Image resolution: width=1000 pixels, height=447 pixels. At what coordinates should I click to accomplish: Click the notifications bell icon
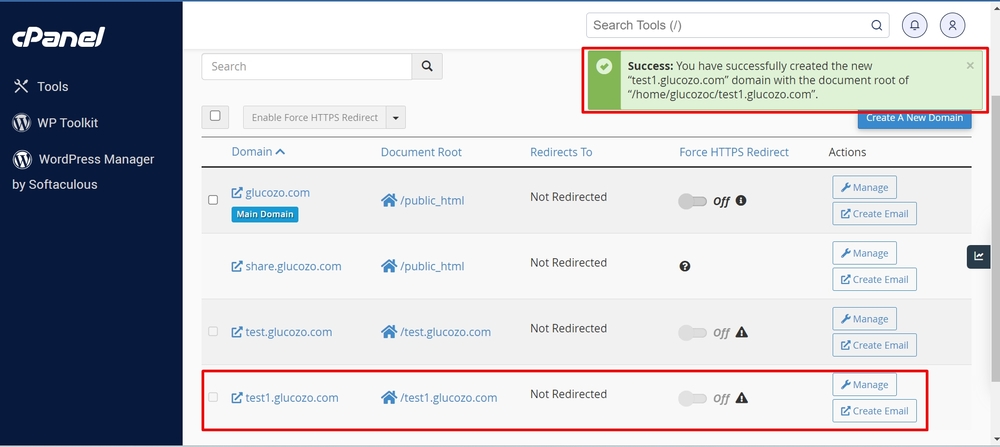(914, 25)
